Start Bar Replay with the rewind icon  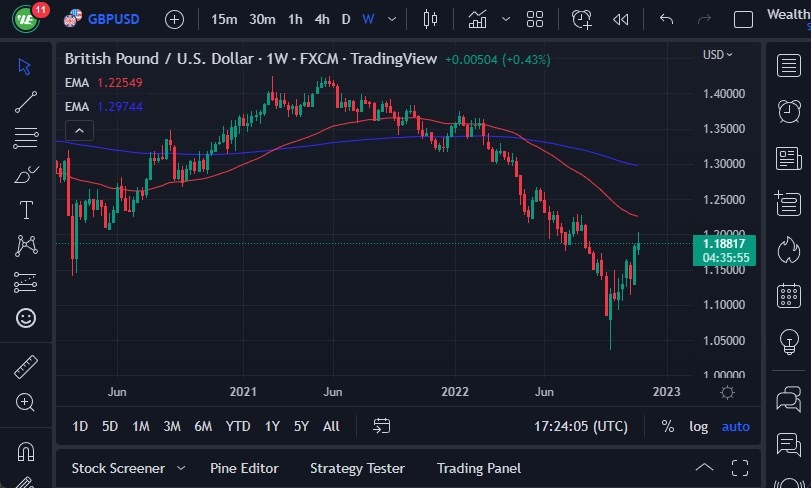(621, 19)
